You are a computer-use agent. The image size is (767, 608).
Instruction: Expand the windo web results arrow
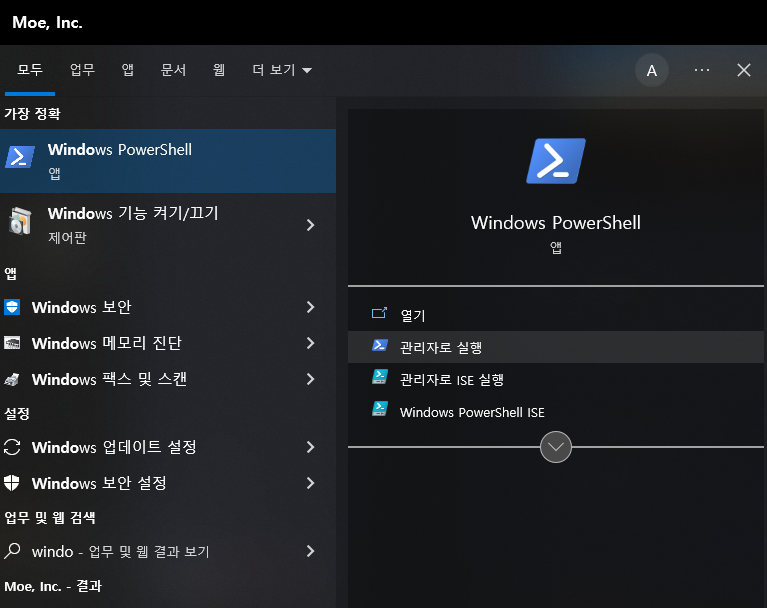click(x=310, y=551)
